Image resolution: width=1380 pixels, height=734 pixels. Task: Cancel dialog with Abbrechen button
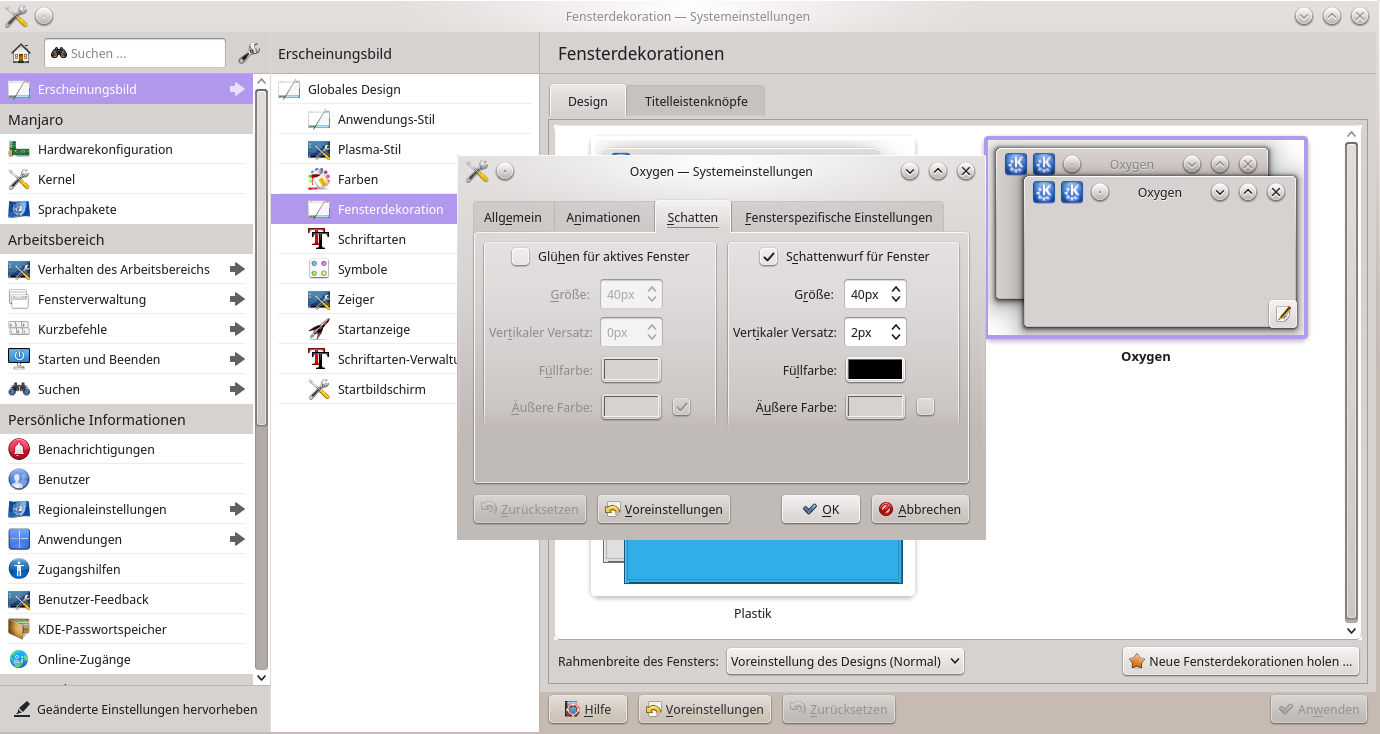[920, 509]
